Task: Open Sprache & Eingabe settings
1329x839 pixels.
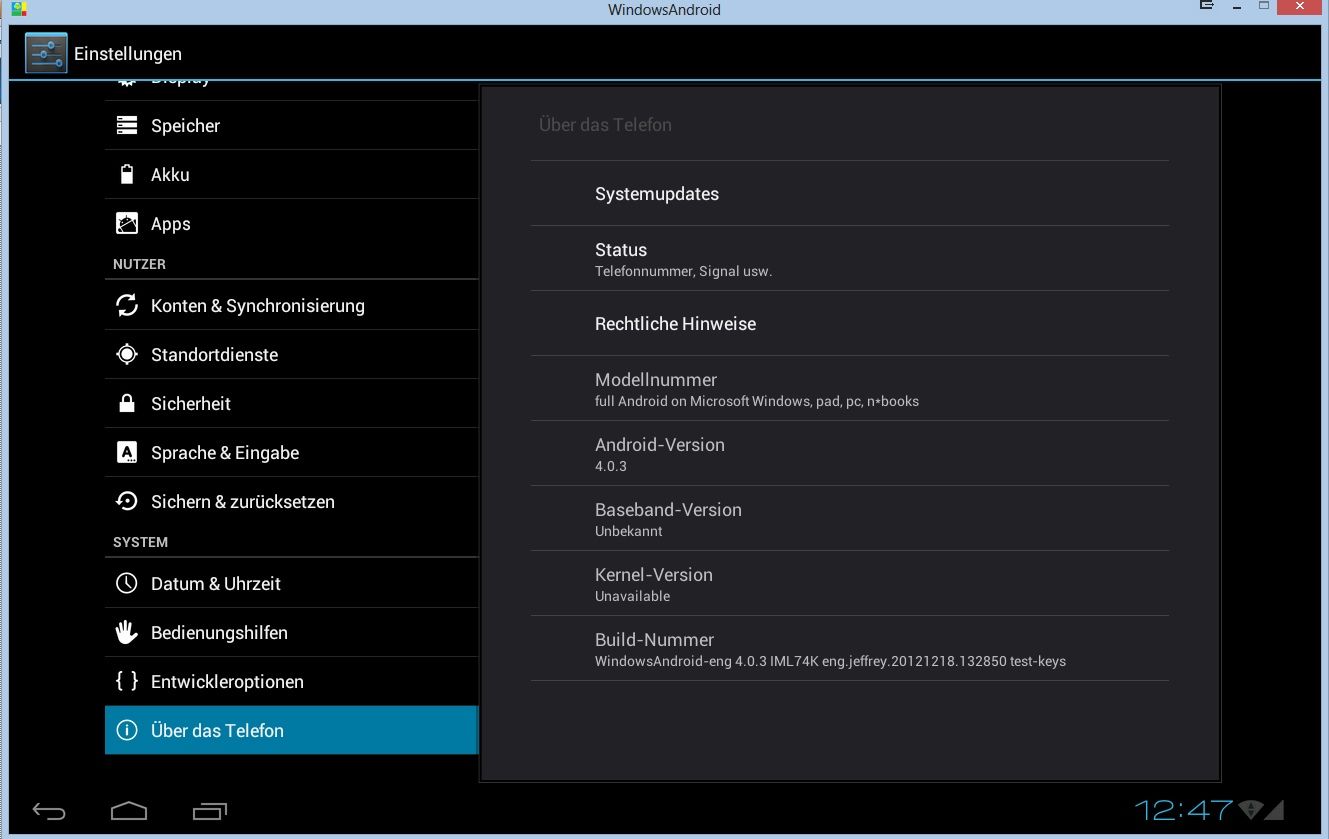Action: [x=225, y=453]
